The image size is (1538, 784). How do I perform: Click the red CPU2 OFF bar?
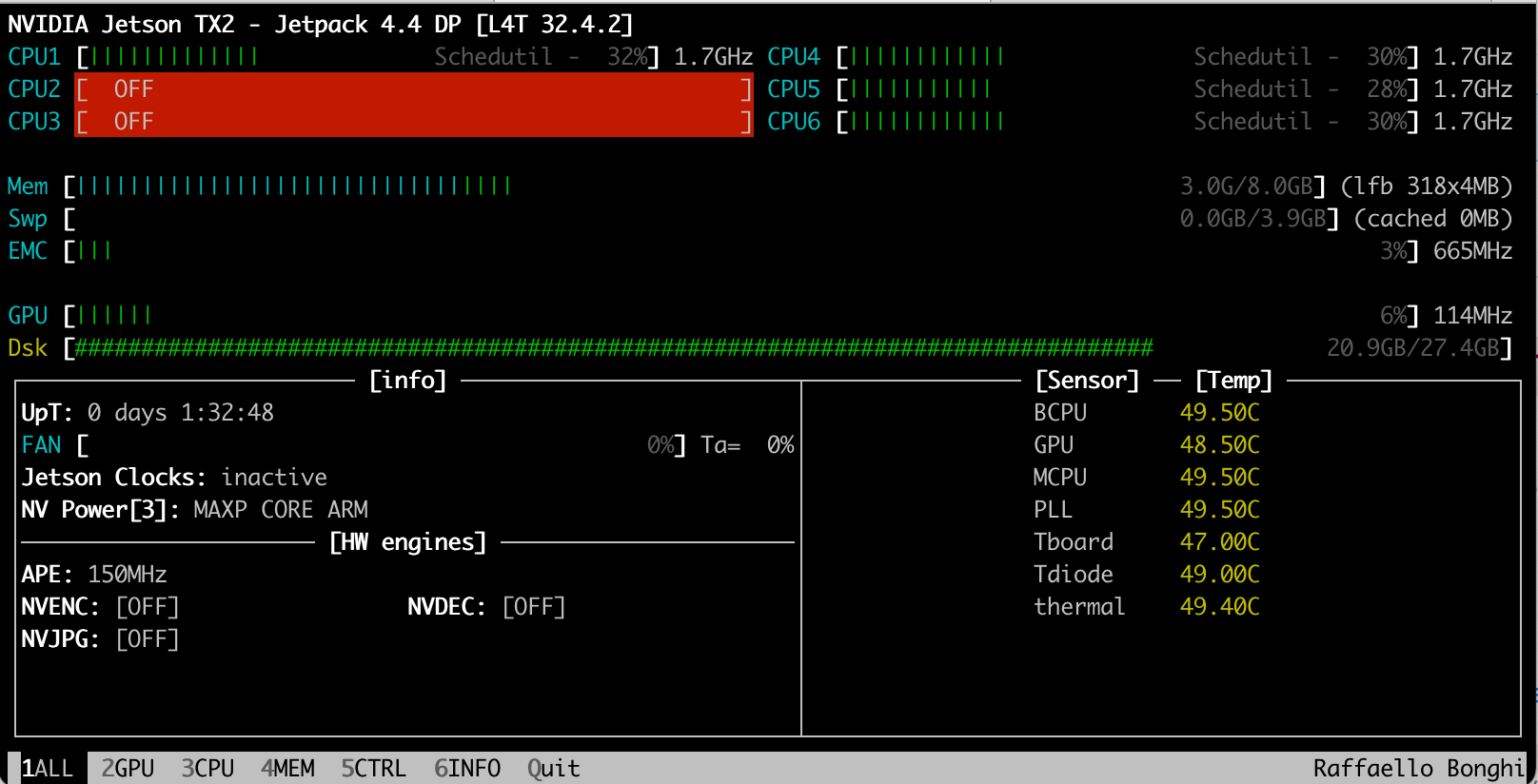pyautogui.click(x=414, y=88)
